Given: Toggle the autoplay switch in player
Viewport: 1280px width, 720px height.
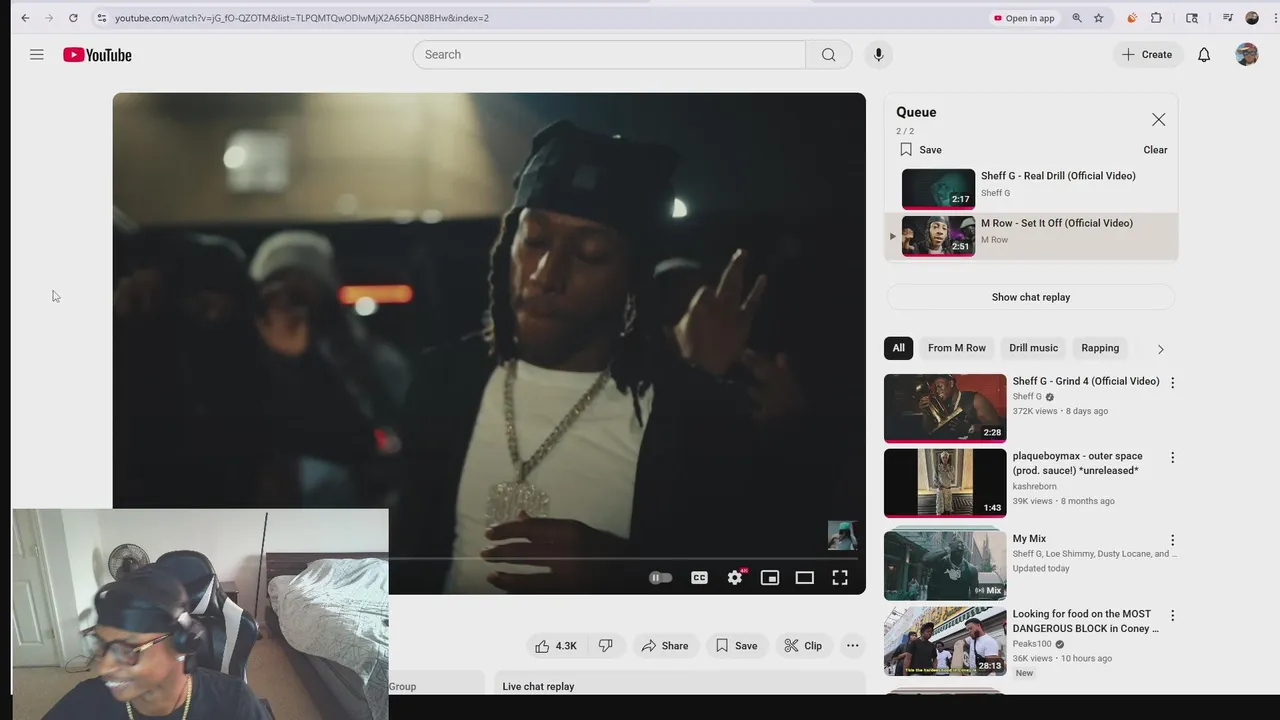Looking at the screenshot, I should [661, 578].
